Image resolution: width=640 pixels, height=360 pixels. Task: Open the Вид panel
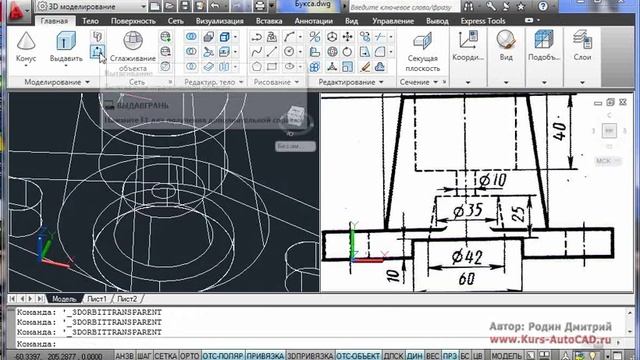tap(506, 46)
